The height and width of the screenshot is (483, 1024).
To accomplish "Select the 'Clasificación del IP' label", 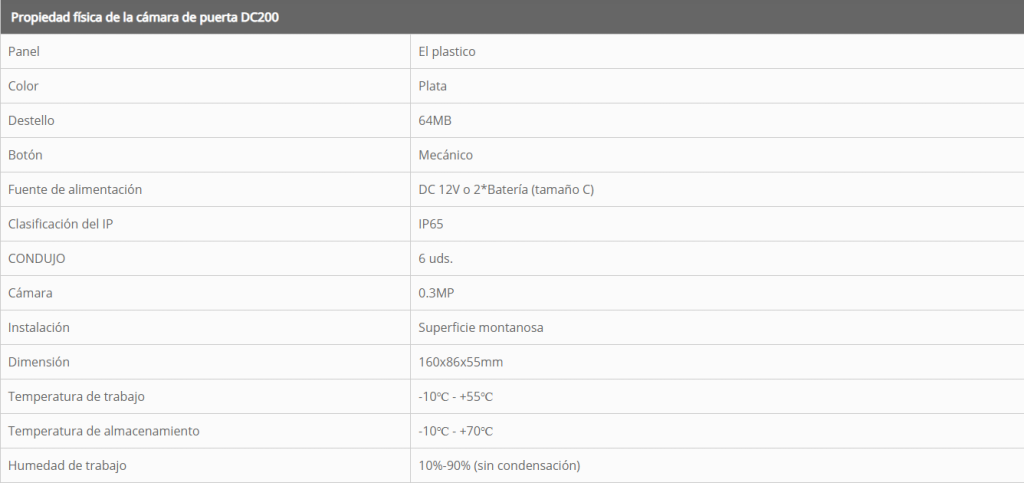I will click(61, 224).
